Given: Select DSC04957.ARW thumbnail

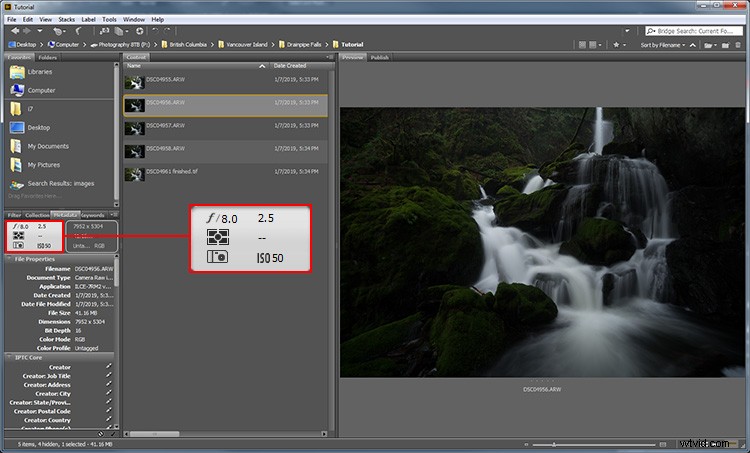Looking at the screenshot, I should (x=135, y=129).
